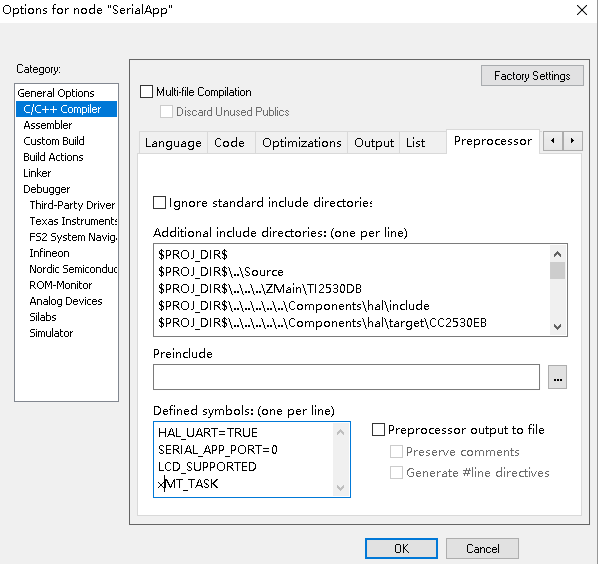Click defined symbols scroll down arrow
Image resolution: width=598 pixels, height=564 pixels.
tap(341, 488)
